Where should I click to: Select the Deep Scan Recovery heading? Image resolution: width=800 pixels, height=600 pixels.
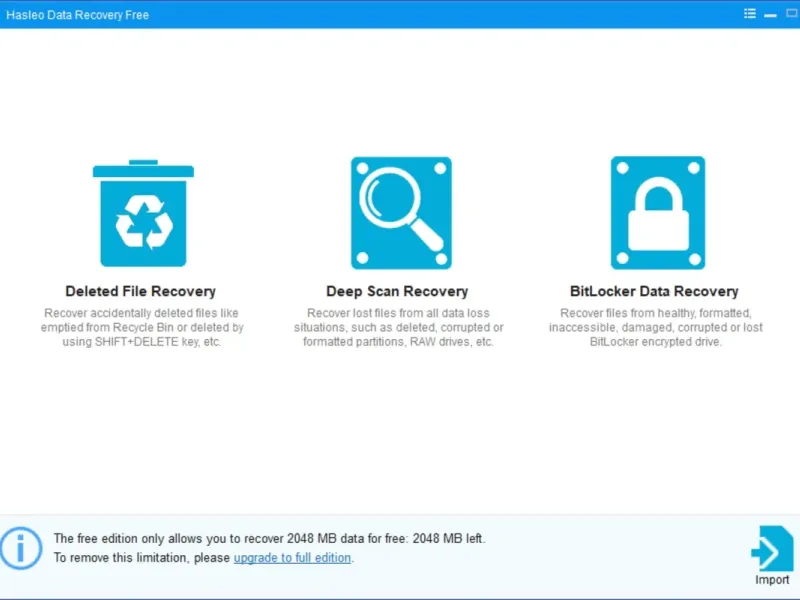click(x=397, y=291)
